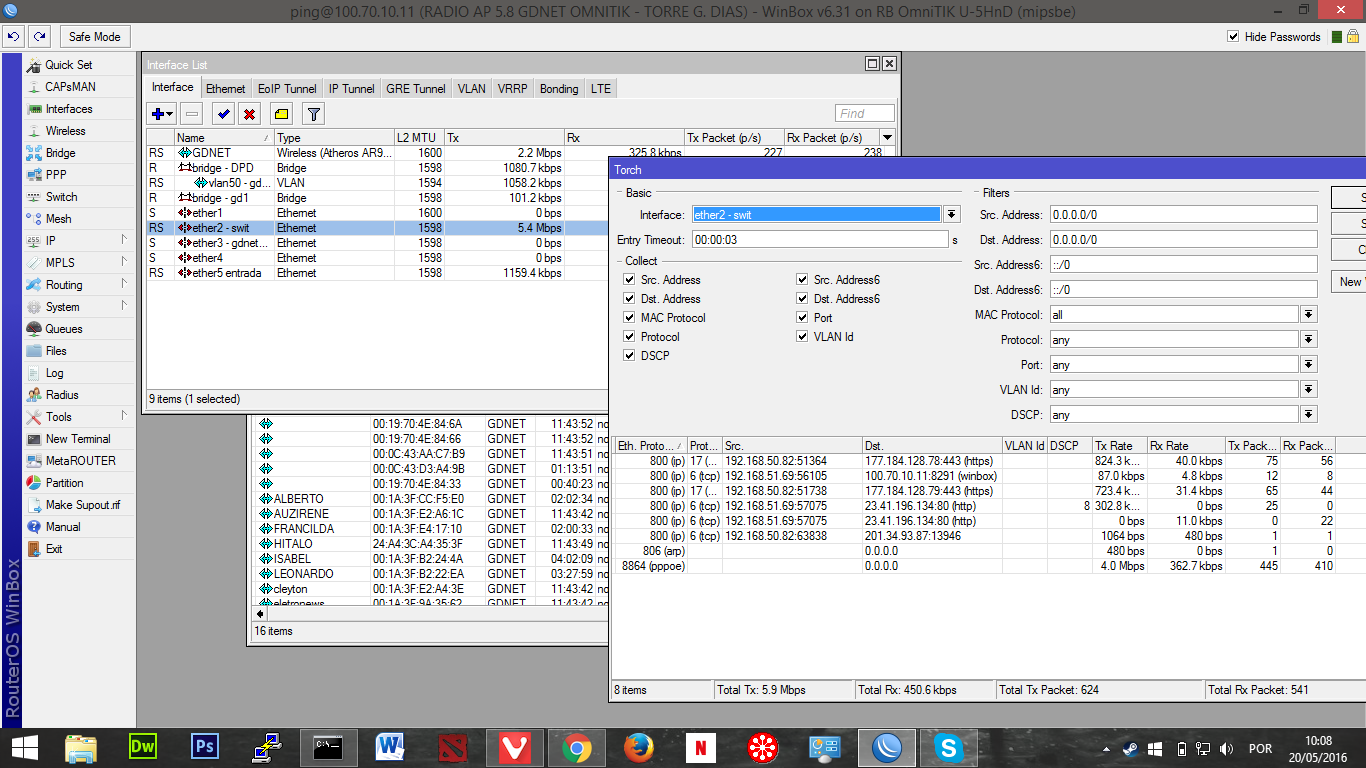Enable the selected interface with the checkmark icon

pyautogui.click(x=223, y=114)
